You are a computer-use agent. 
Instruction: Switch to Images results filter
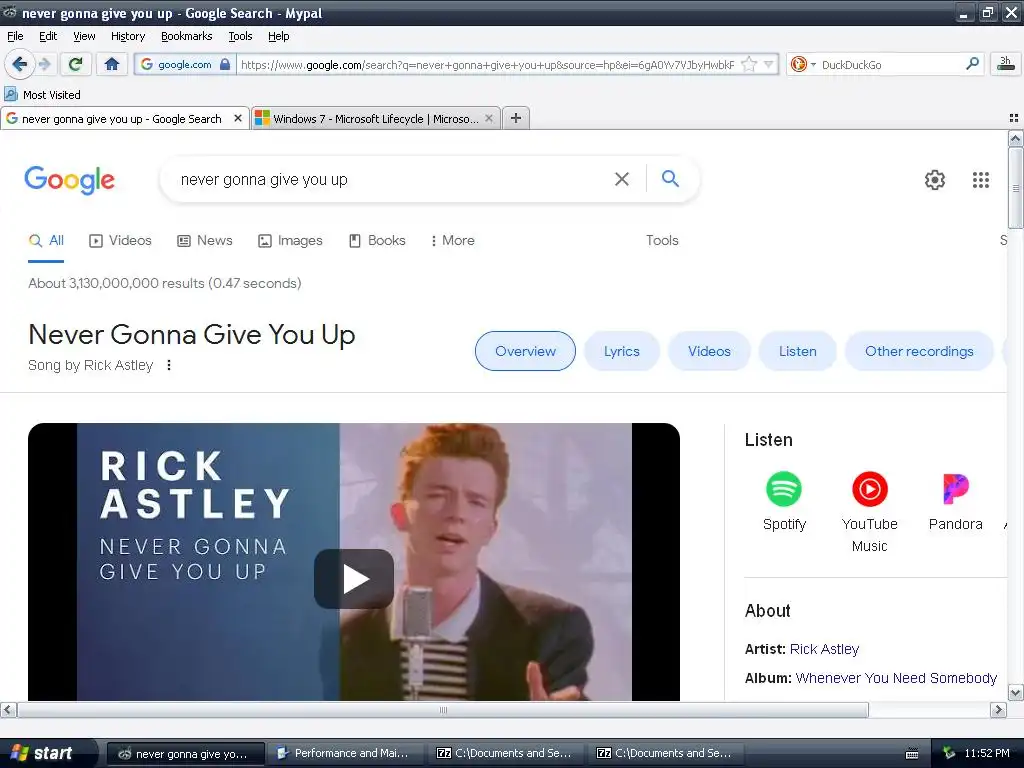point(291,240)
